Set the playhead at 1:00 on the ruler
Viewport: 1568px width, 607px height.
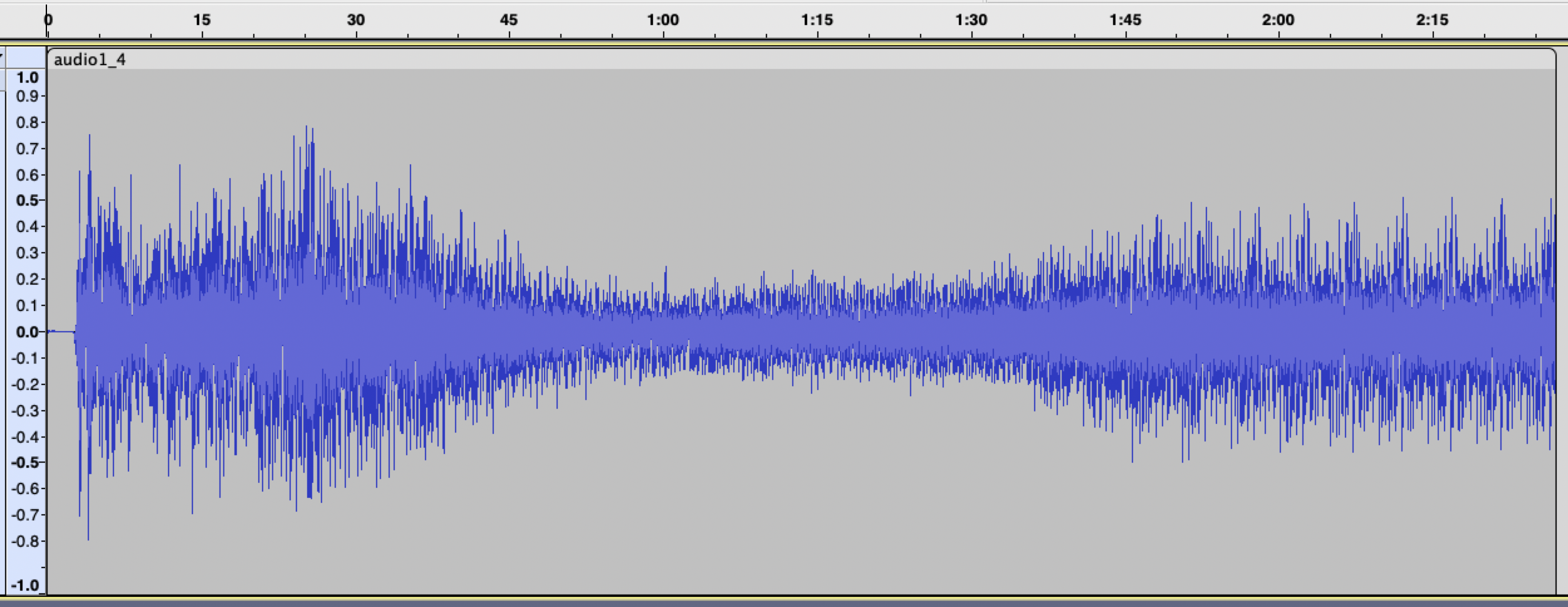click(x=663, y=20)
